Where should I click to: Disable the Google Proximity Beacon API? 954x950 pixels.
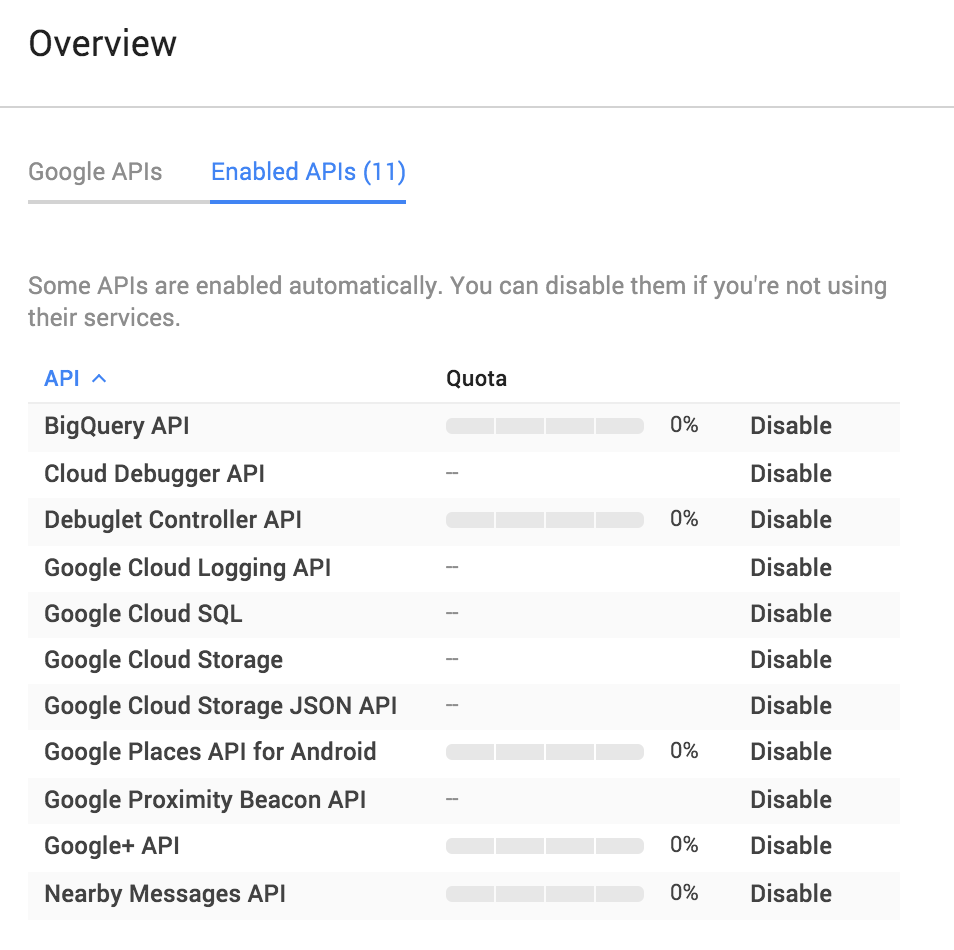791,800
